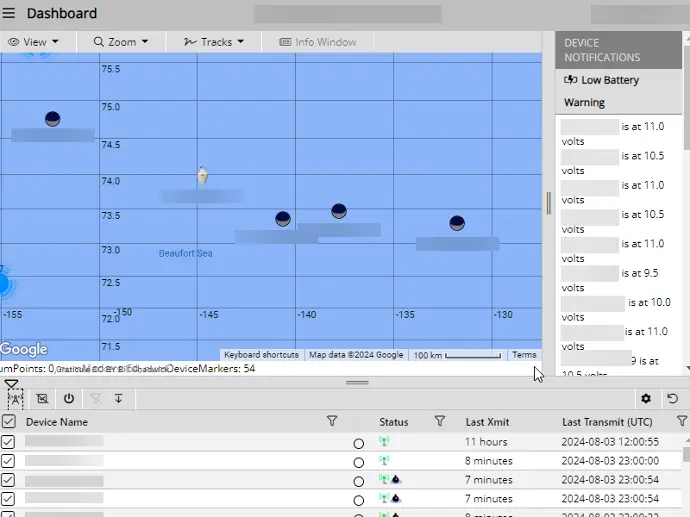The width and height of the screenshot is (690, 517).
Task: Select the circle radio in 11 hours row
Action: point(359,444)
